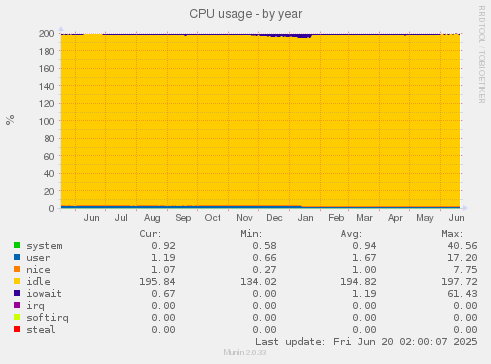Select the 'irq' legend label
This screenshot has height=364, width=491.
point(35,306)
